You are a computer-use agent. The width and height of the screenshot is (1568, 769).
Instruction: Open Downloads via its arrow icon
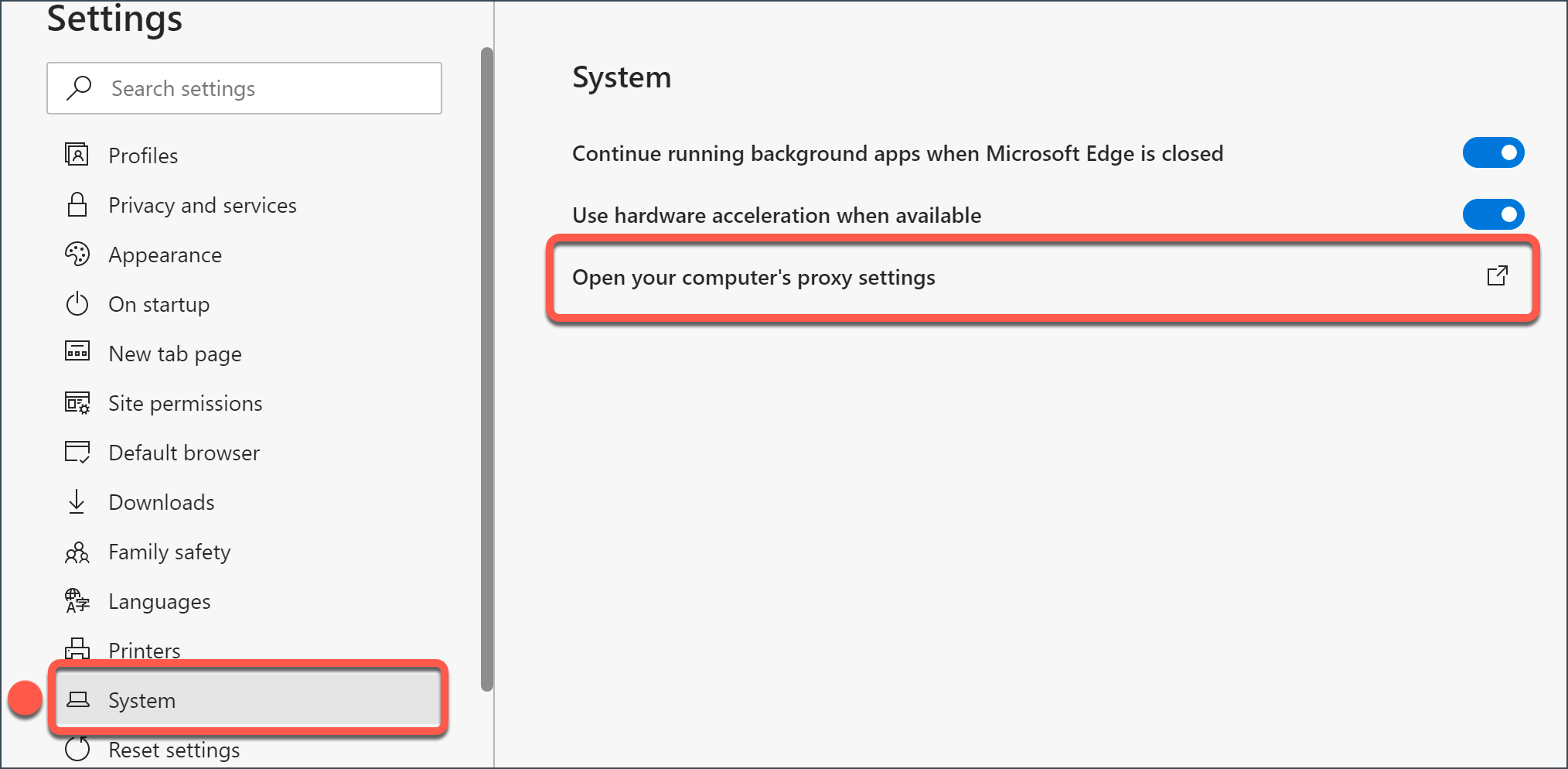(77, 502)
